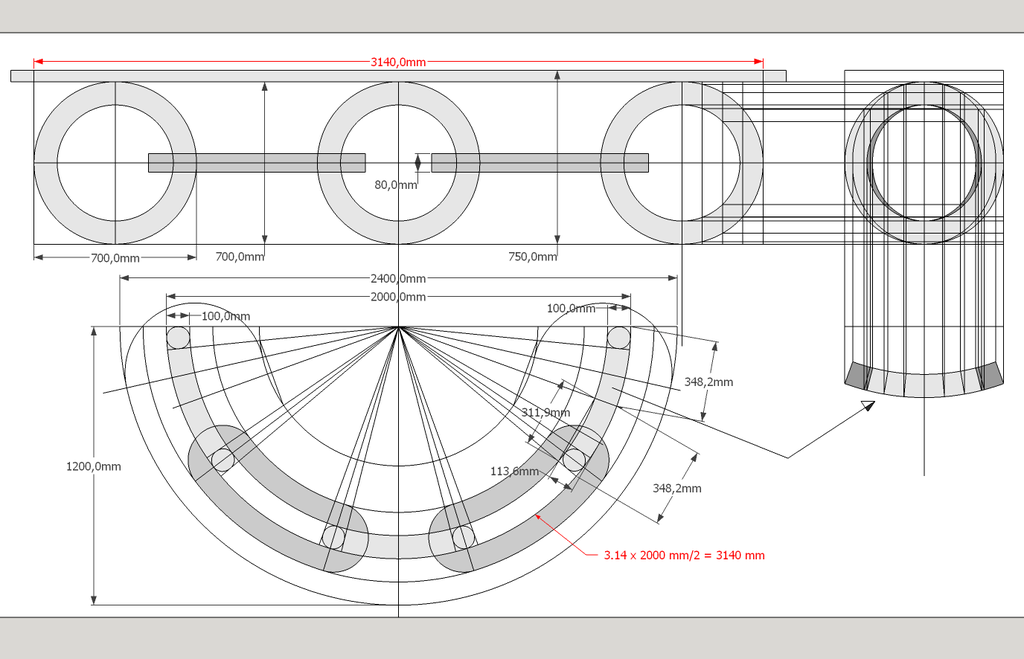The image size is (1024, 659).
Task: Select the 1200,0mm vertical dimension text
Action: point(93,466)
